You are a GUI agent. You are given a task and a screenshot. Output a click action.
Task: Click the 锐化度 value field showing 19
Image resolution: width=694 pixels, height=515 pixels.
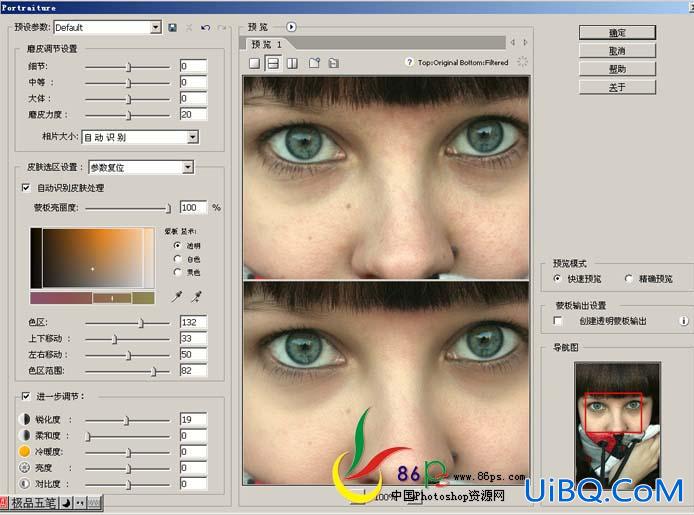click(x=193, y=419)
